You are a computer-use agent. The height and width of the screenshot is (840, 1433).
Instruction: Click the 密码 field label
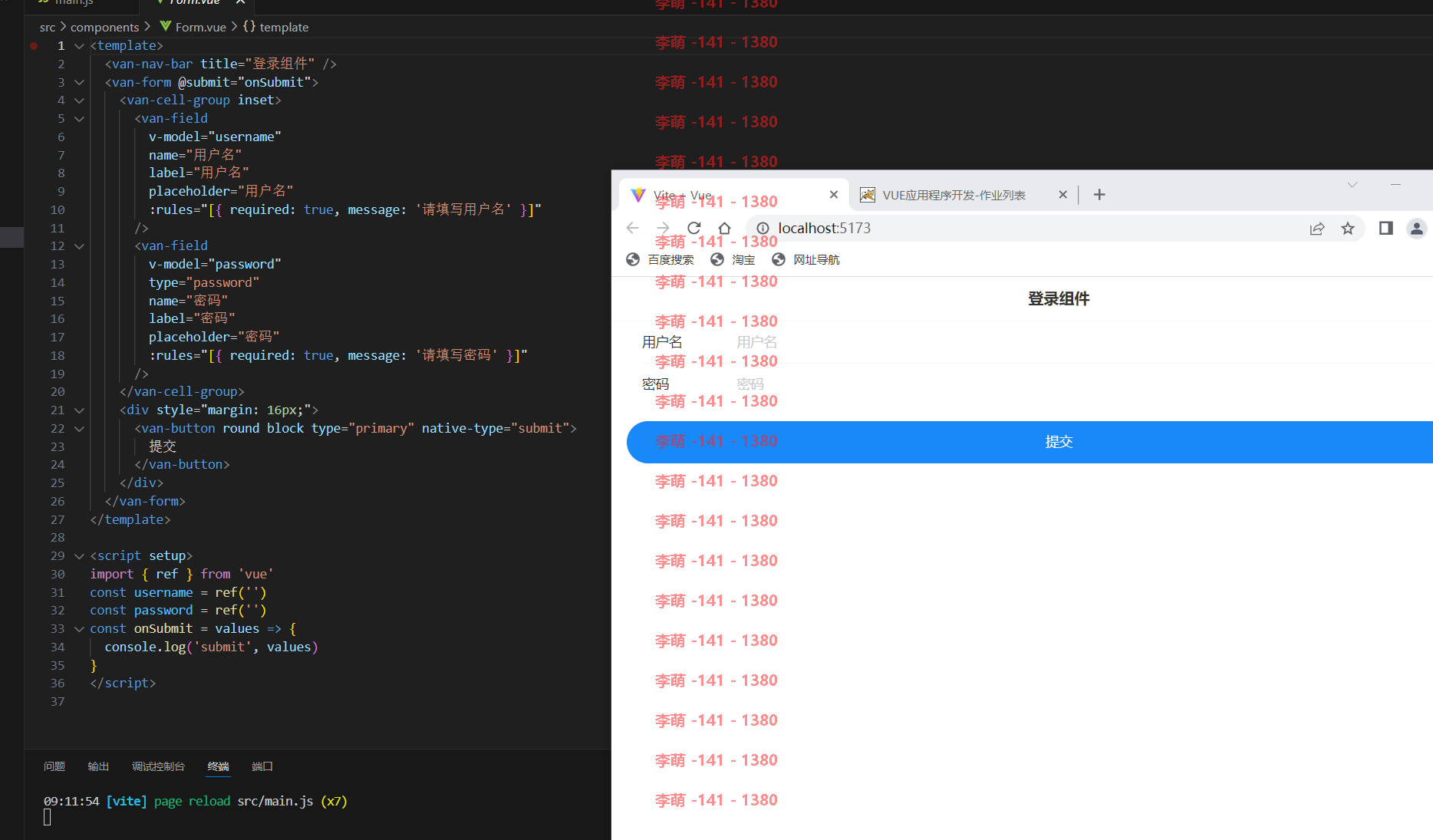(656, 384)
